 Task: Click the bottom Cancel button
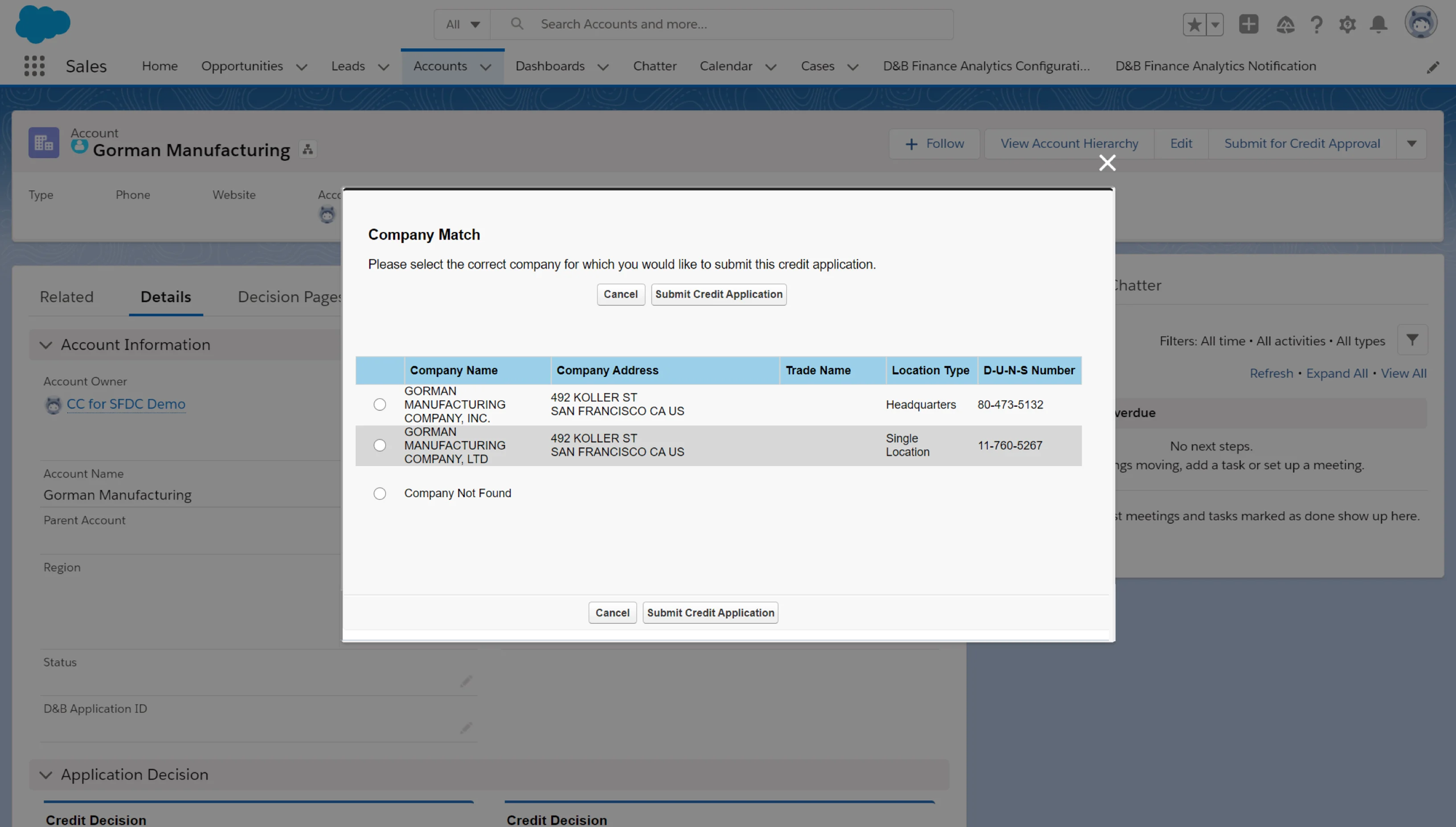[x=612, y=613]
